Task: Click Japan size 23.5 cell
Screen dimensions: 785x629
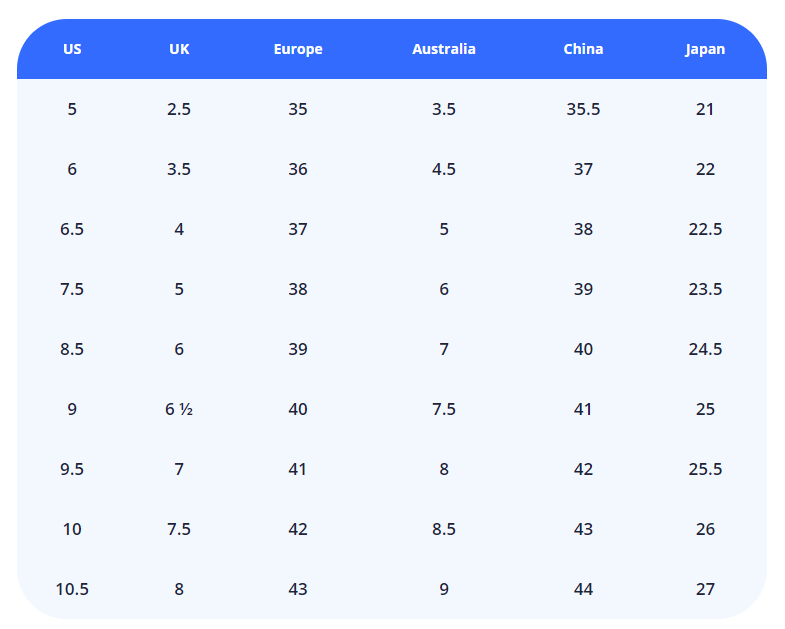Action: (x=705, y=289)
